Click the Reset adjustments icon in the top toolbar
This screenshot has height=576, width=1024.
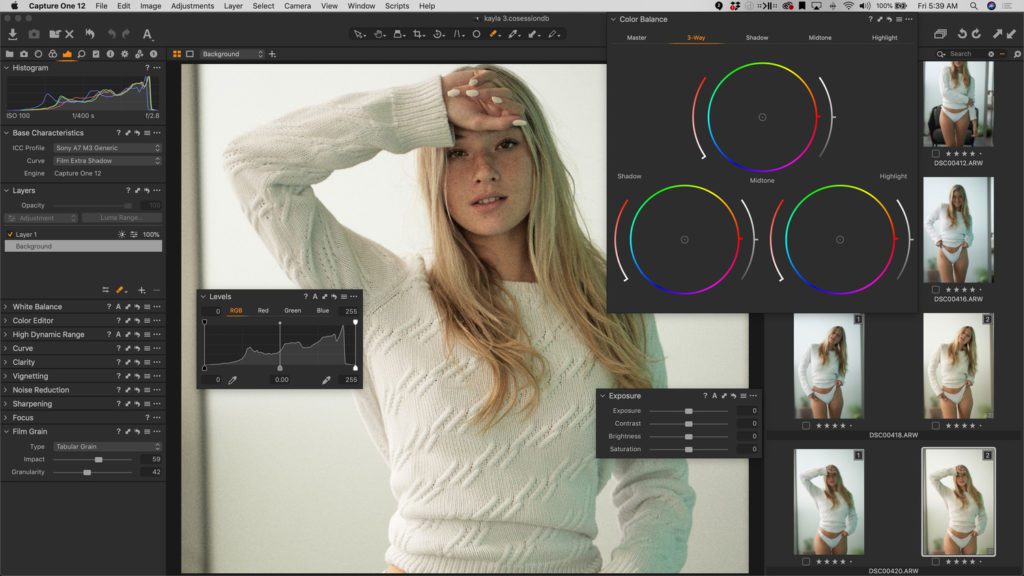pyautogui.click(x=89, y=34)
